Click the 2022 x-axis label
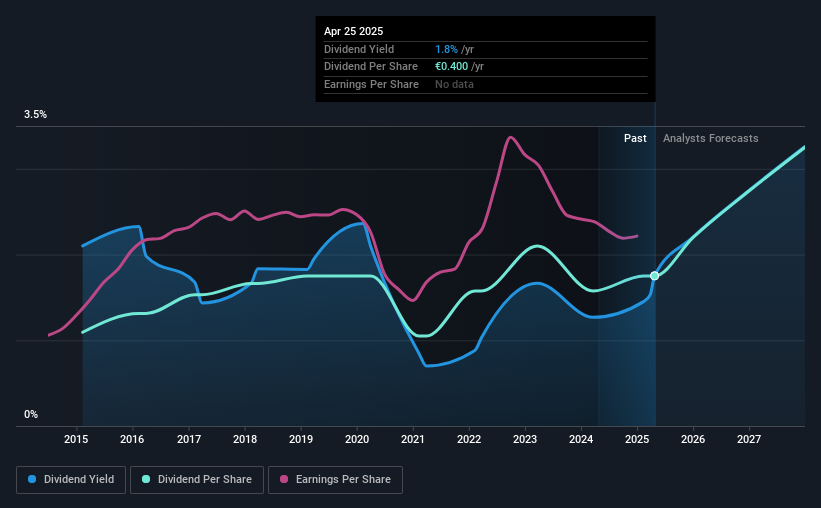 point(469,439)
